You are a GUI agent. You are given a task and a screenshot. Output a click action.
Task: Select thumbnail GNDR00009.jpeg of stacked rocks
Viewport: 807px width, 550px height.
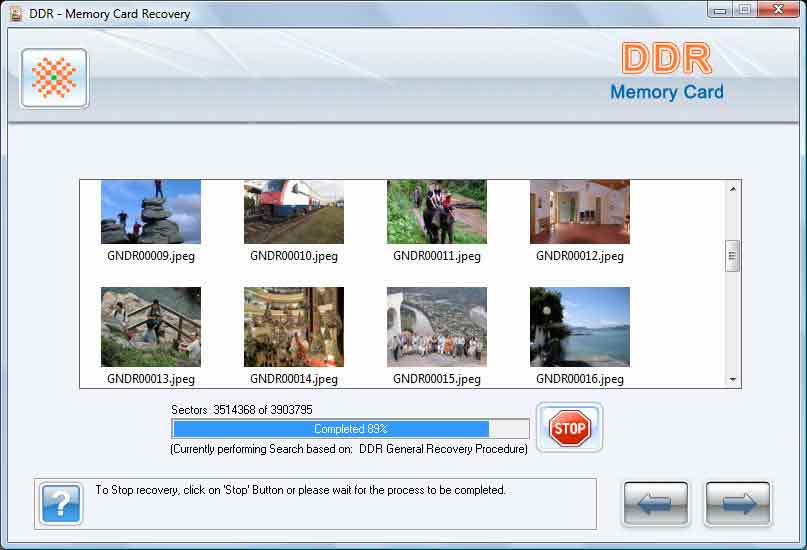click(x=151, y=212)
